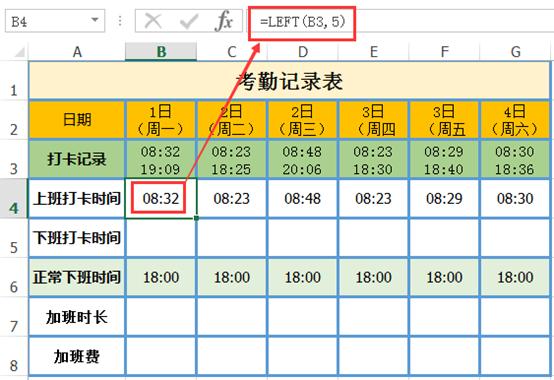The height and width of the screenshot is (380, 554).
Task: Select column F header
Action: 444,52
